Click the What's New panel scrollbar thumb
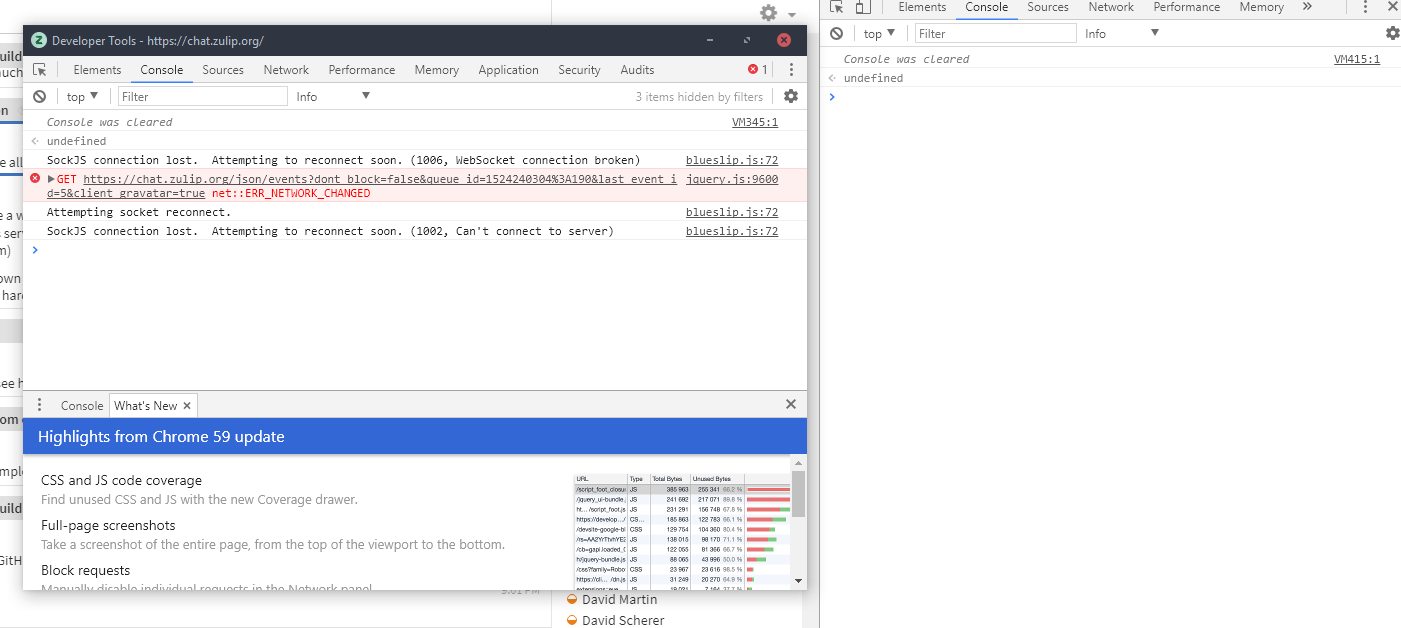1401x628 pixels. point(798,494)
